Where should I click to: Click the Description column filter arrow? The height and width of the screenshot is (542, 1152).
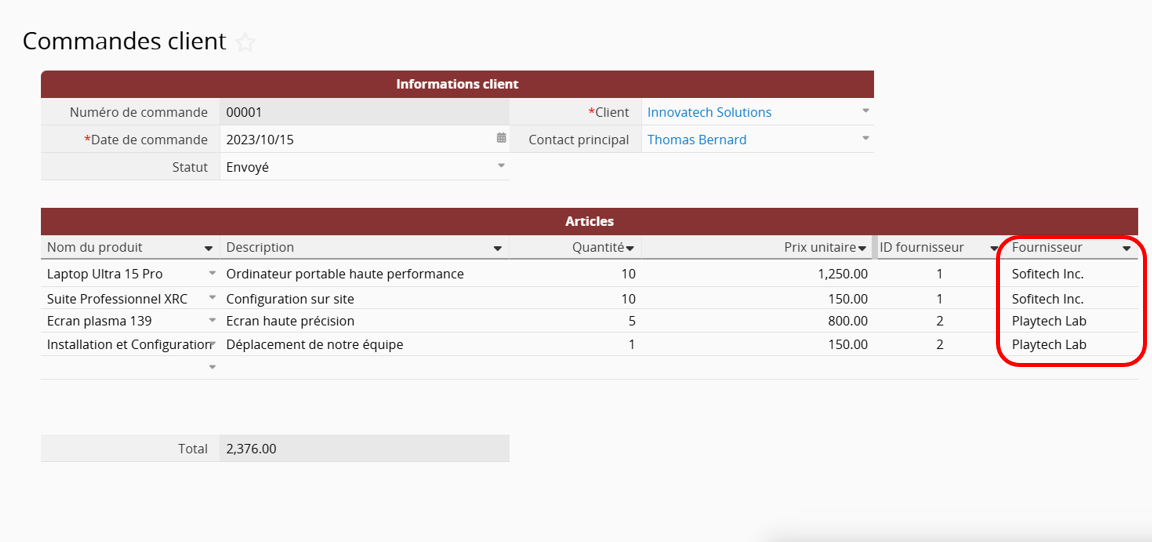pyautogui.click(x=497, y=248)
